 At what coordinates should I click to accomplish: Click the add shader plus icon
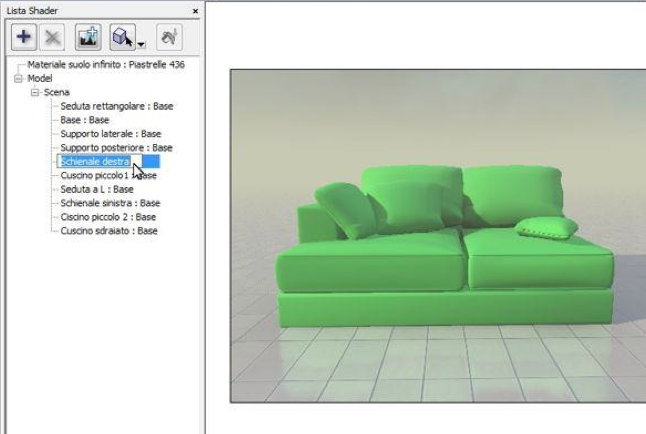point(24,37)
